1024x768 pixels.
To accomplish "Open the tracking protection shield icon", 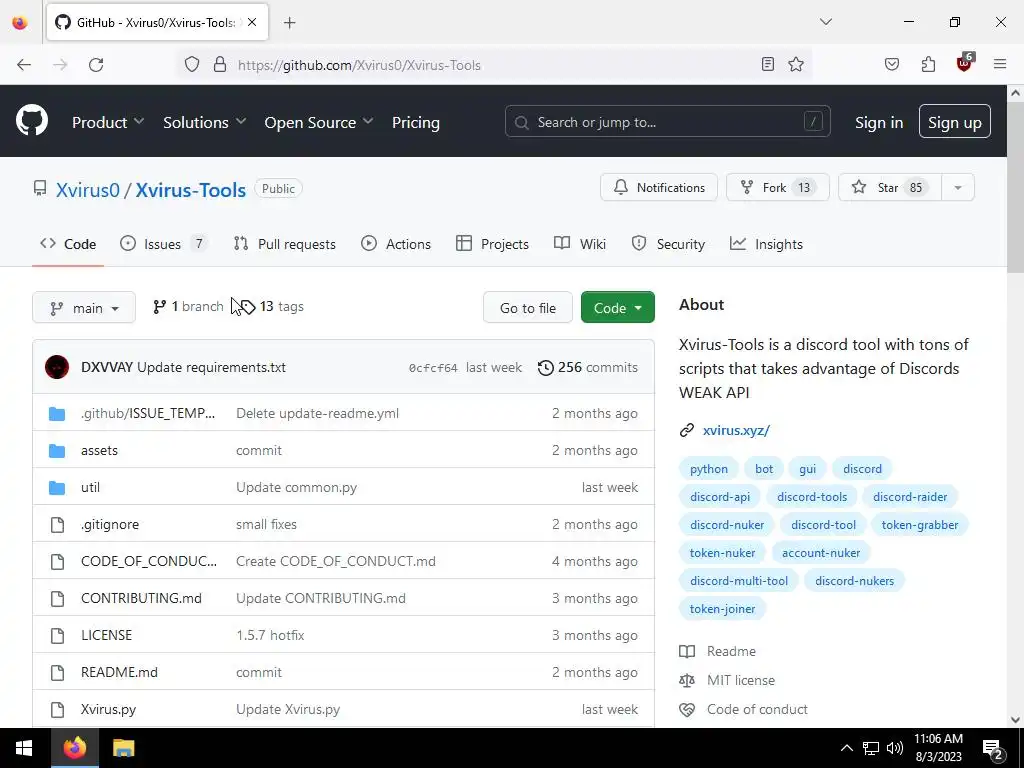I will click(x=191, y=65).
